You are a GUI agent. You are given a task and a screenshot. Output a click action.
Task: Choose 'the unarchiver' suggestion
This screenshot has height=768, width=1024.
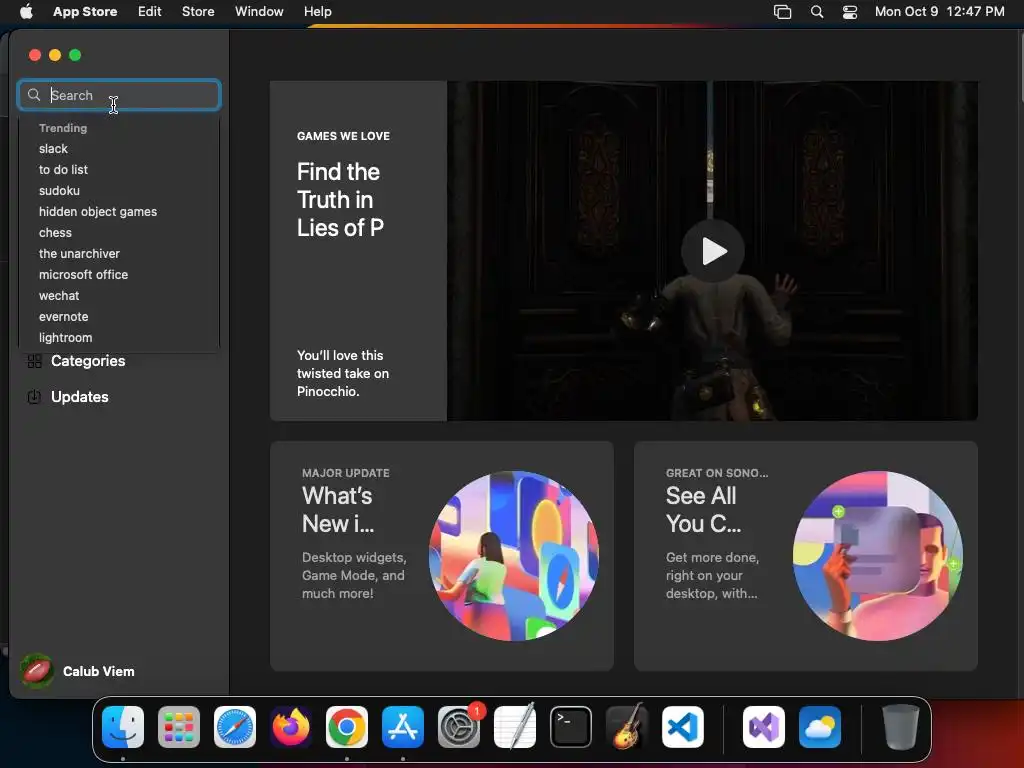[x=79, y=253]
